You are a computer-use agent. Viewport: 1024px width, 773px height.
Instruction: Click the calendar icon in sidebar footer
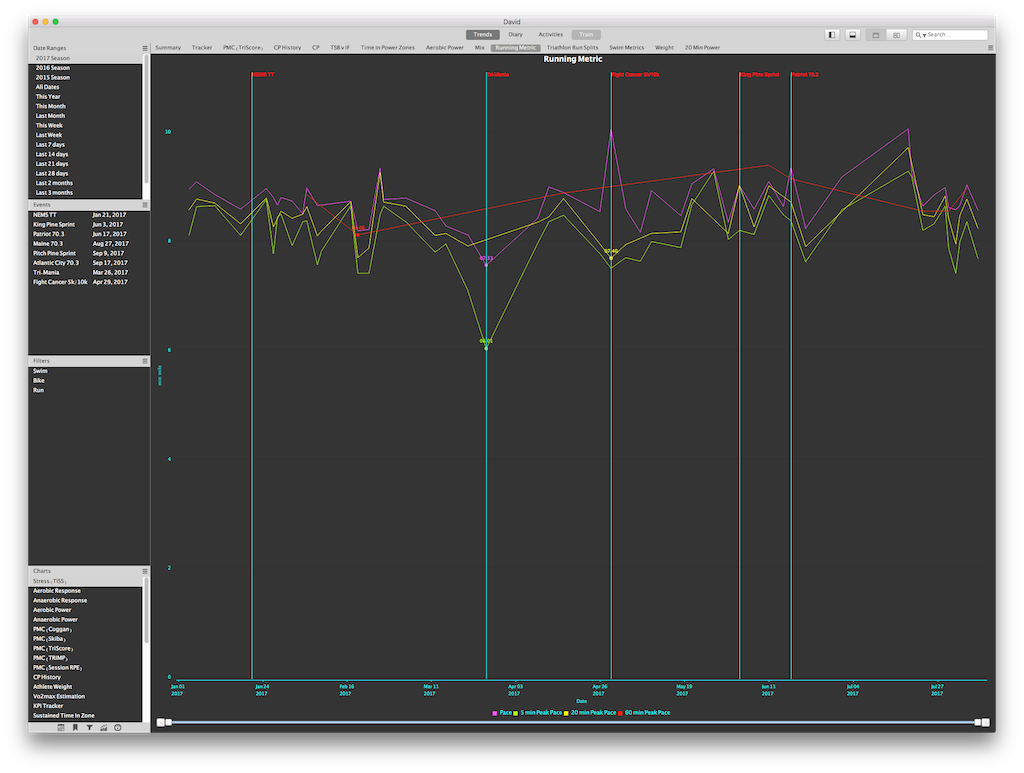click(x=61, y=727)
